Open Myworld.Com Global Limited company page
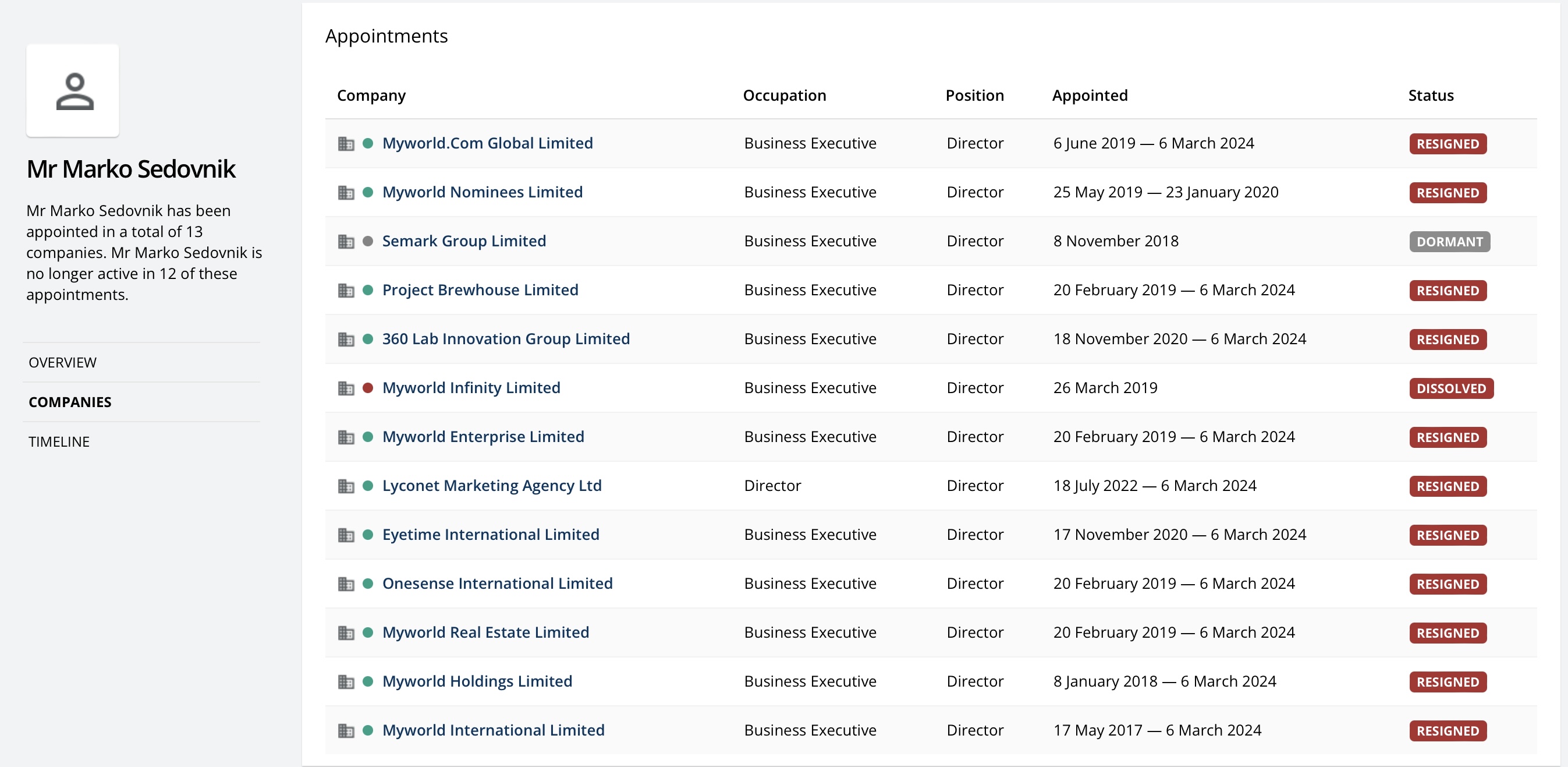This screenshot has width=1568, height=767. (x=487, y=143)
